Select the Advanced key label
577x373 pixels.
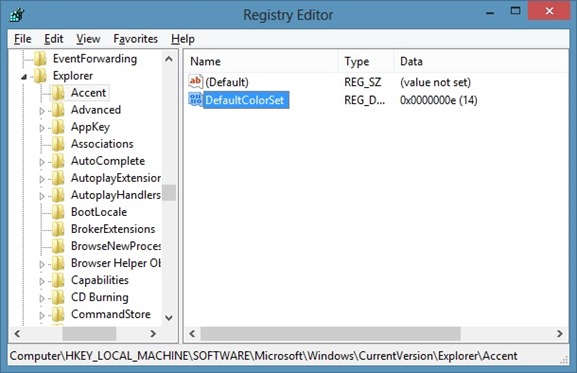click(96, 110)
